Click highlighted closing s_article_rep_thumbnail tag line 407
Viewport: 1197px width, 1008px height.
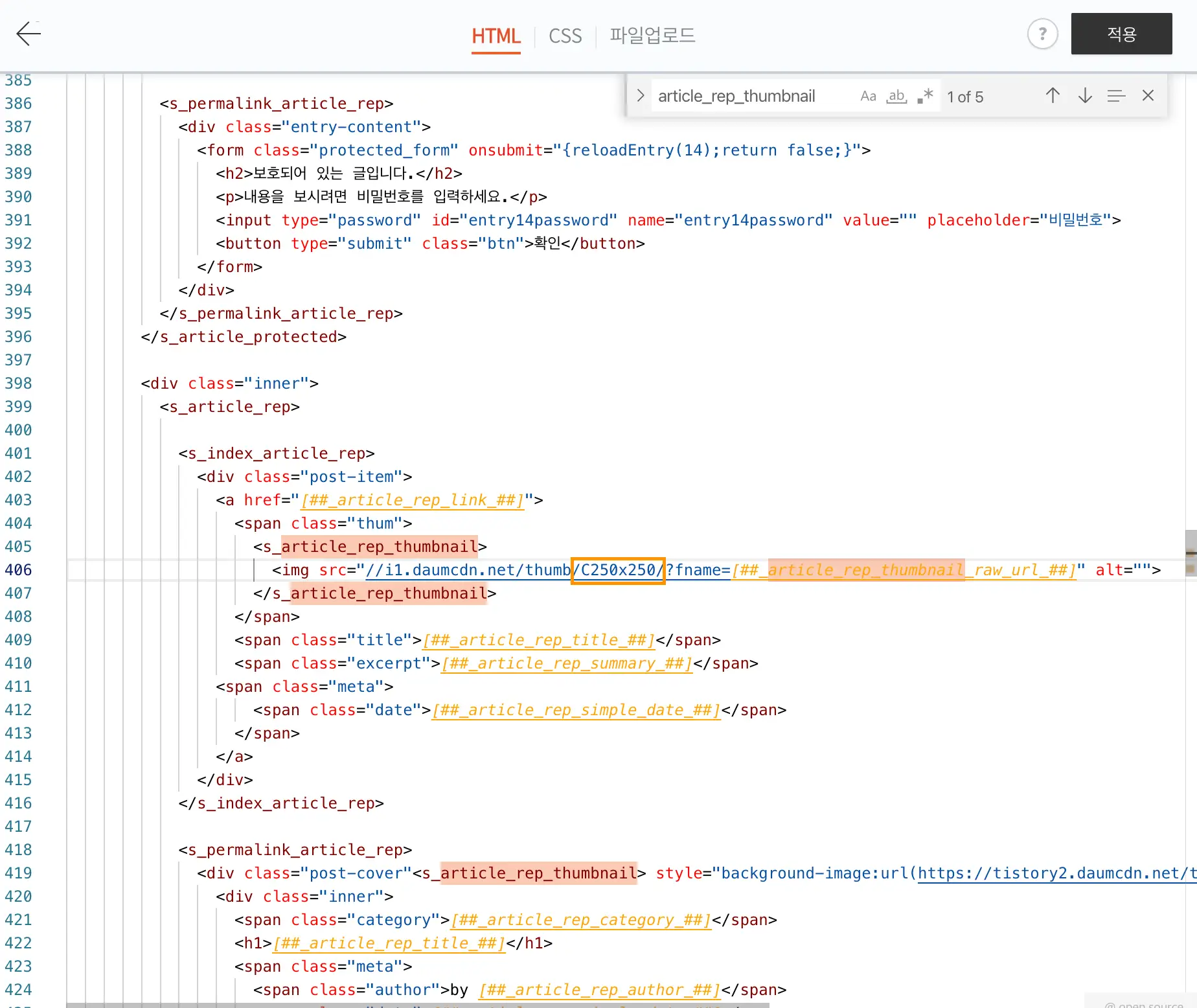(374, 593)
